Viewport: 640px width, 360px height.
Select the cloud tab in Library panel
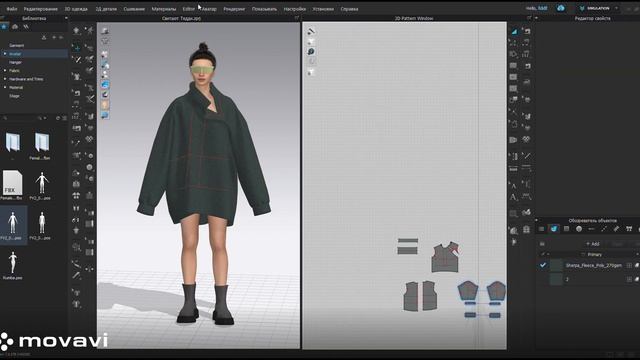[x=15, y=27]
